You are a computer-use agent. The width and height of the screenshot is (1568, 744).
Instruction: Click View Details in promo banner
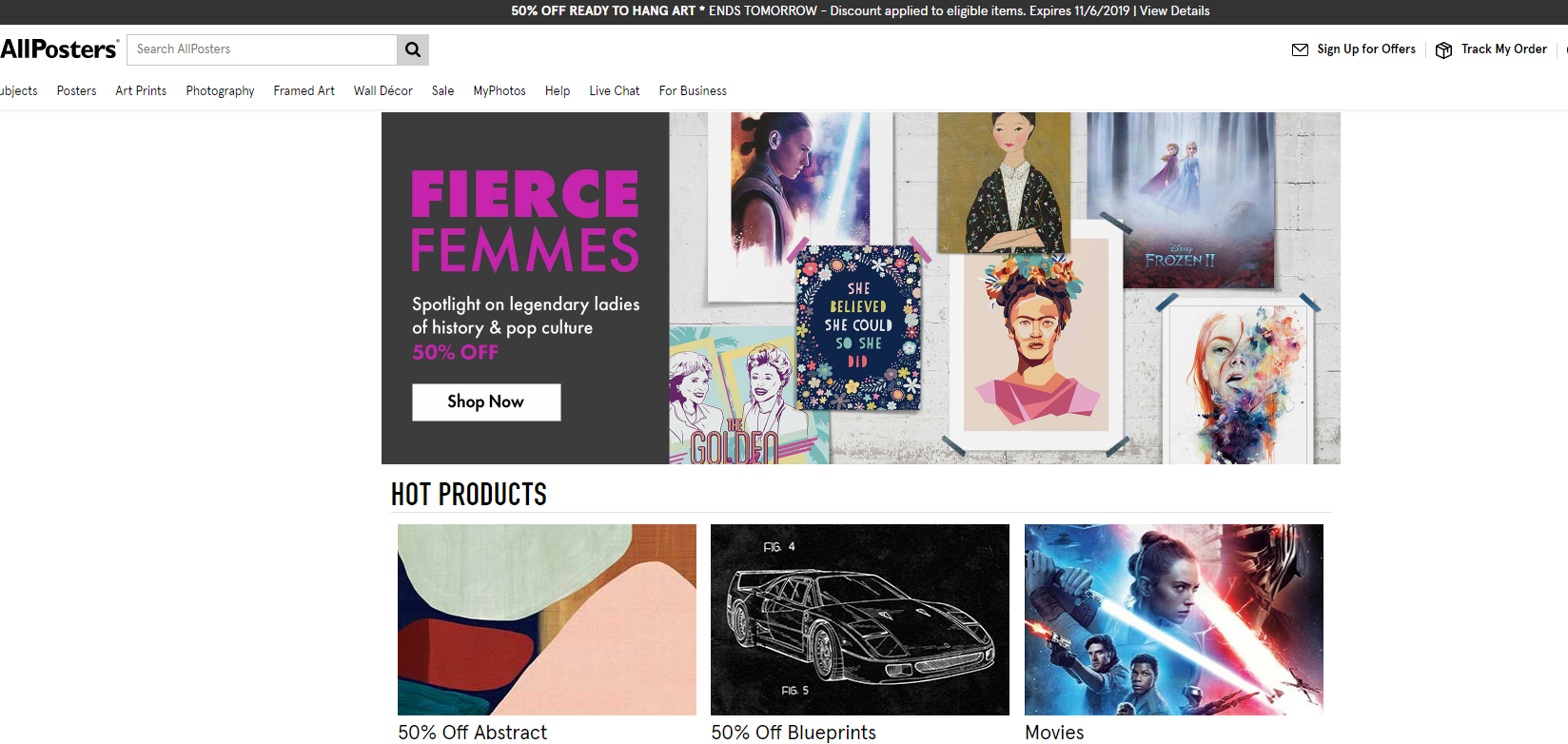(x=1174, y=11)
